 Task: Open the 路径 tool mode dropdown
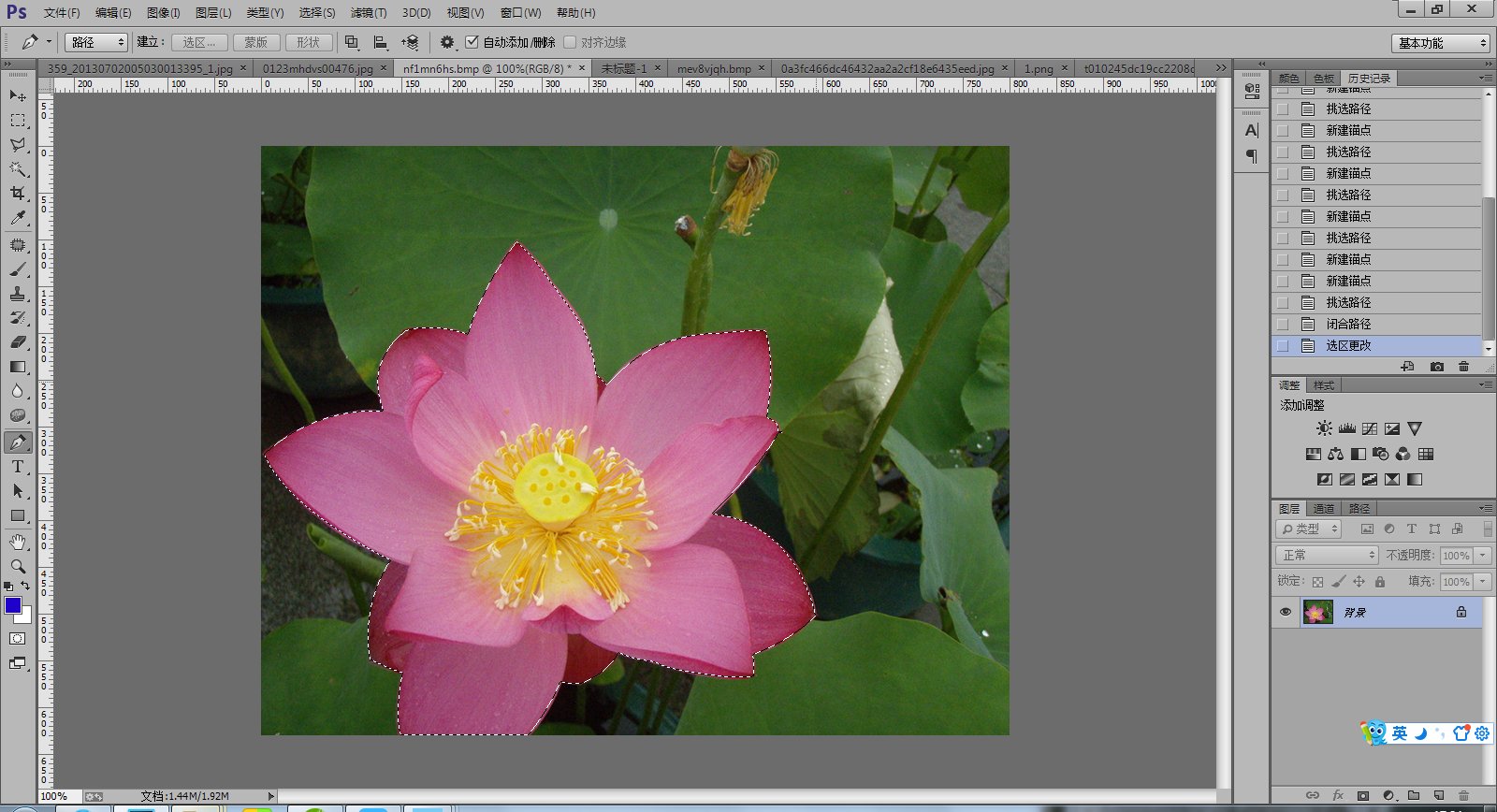coord(96,42)
